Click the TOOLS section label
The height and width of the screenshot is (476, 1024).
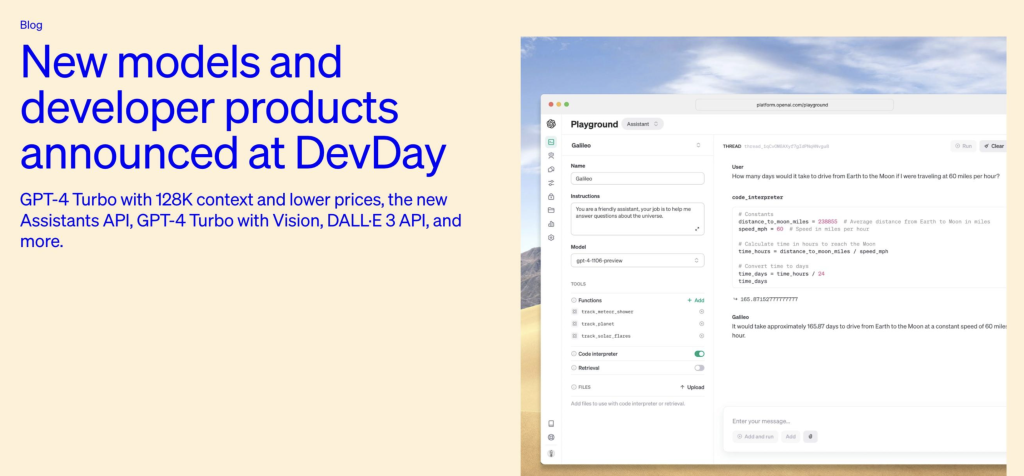pyautogui.click(x=578, y=284)
